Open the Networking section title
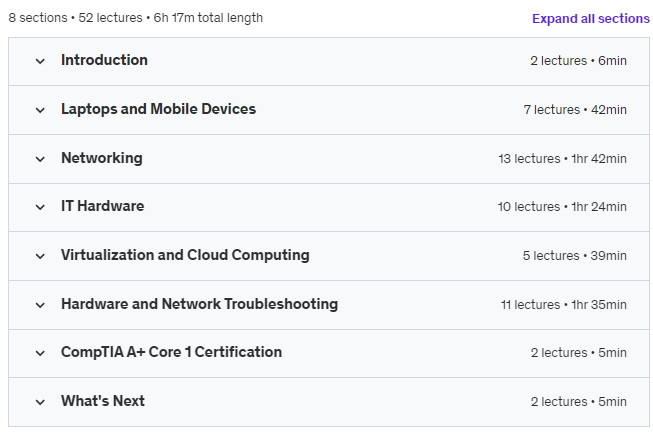The height and width of the screenshot is (434, 653). (102, 158)
